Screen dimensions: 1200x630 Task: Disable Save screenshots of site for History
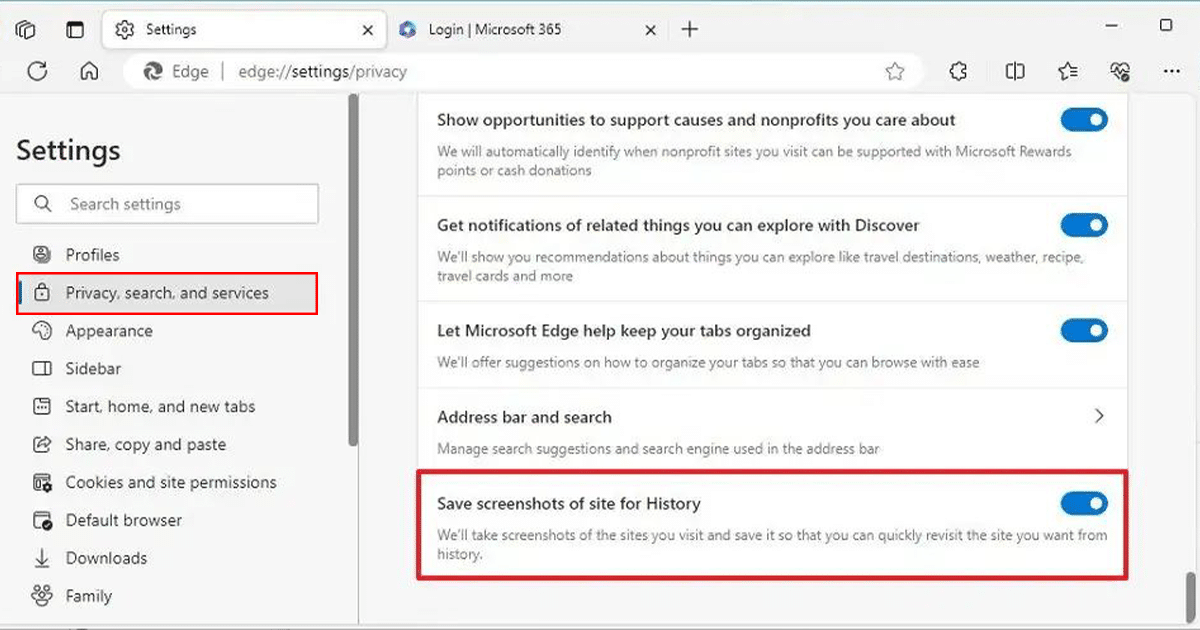coord(1084,503)
